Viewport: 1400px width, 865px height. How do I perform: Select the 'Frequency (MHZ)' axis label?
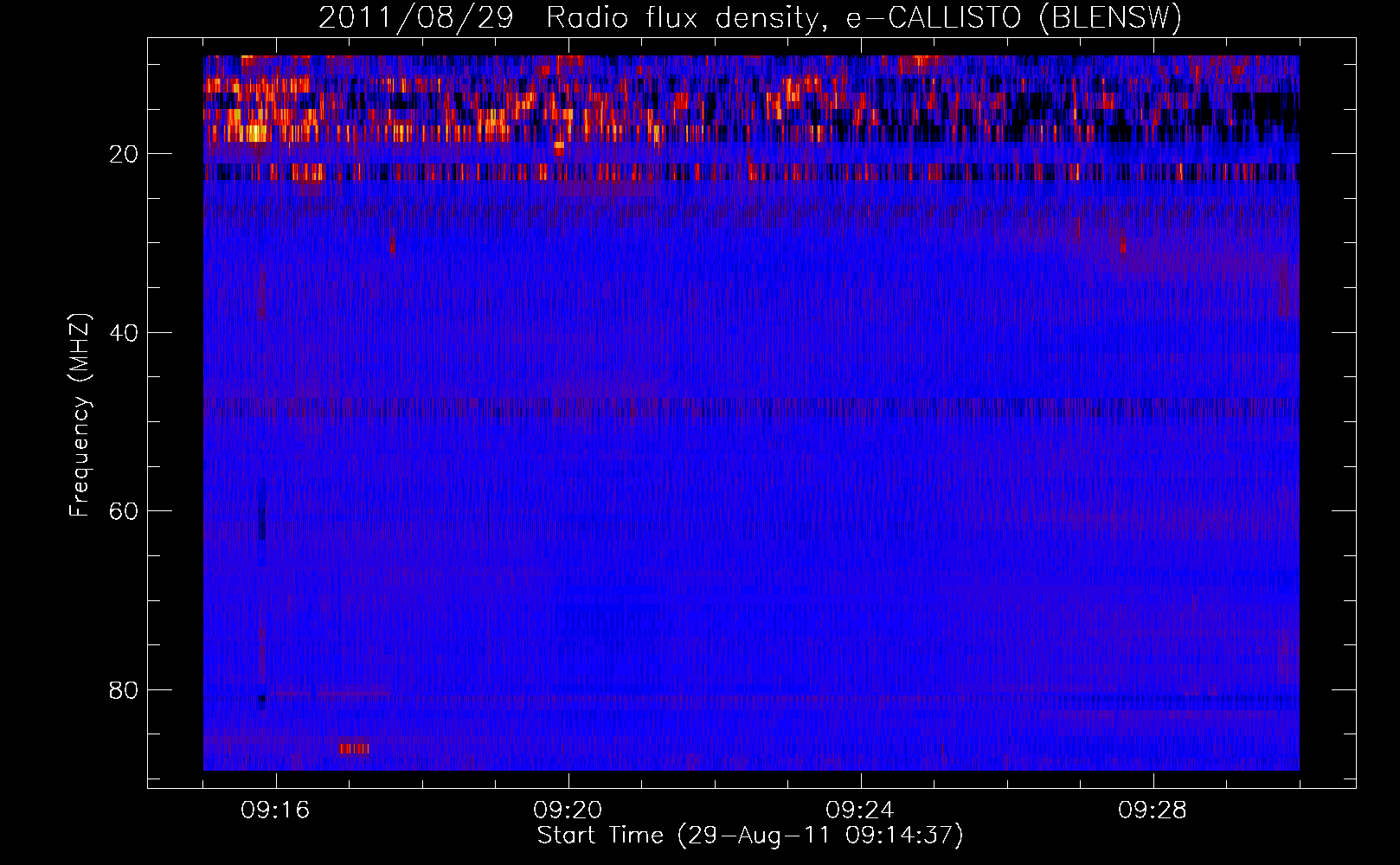pyautogui.click(x=79, y=415)
